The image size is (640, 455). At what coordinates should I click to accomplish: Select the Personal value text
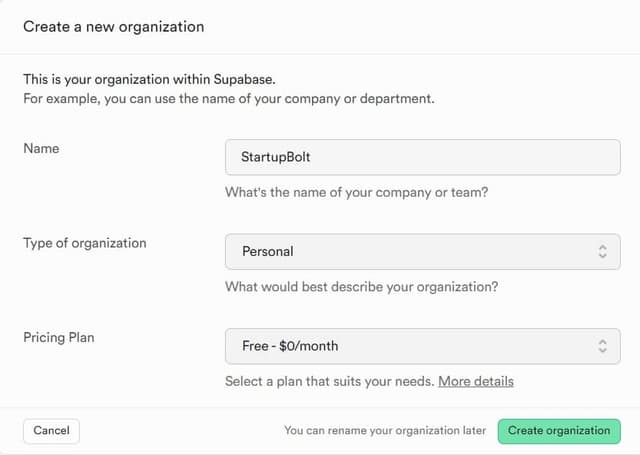(268, 252)
